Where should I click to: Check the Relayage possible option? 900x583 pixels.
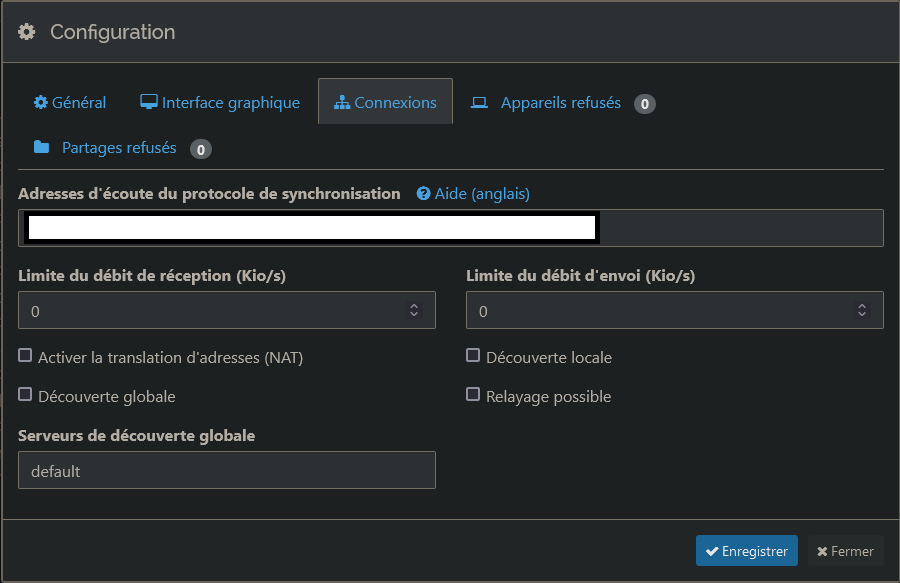(474, 395)
